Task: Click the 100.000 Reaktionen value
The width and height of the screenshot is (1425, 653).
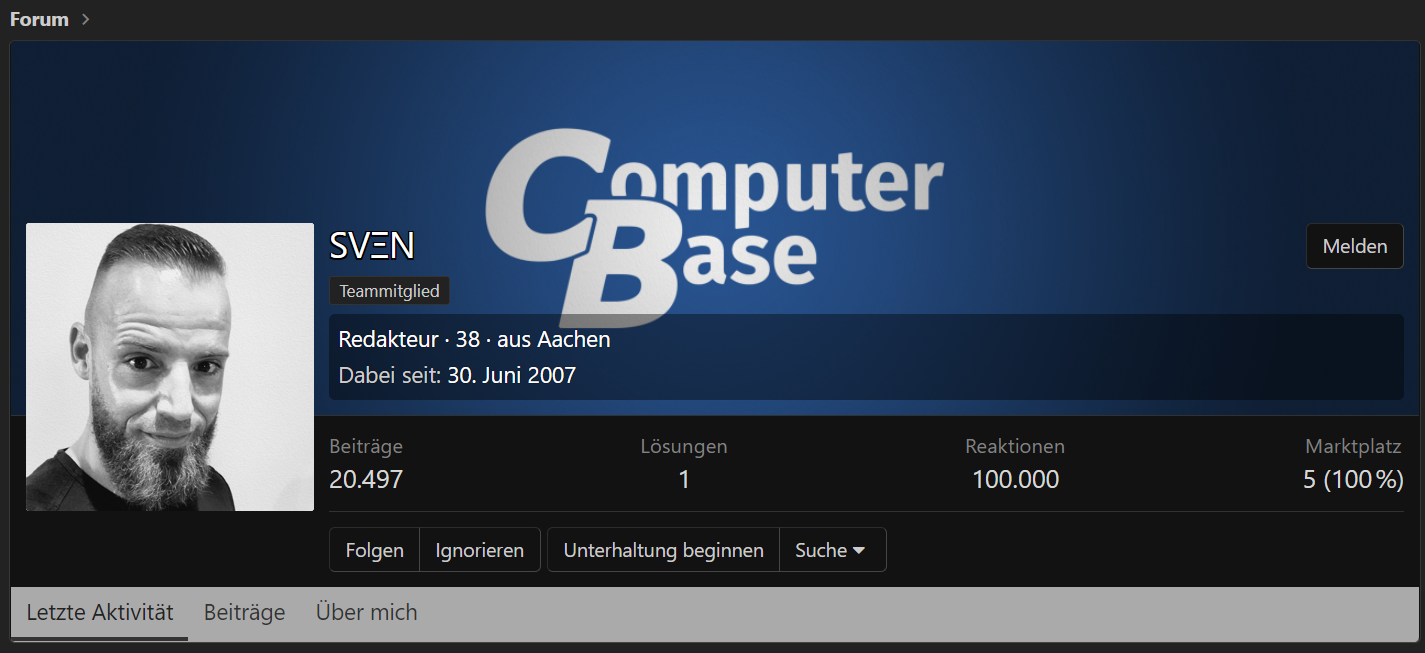Action: tap(1015, 479)
